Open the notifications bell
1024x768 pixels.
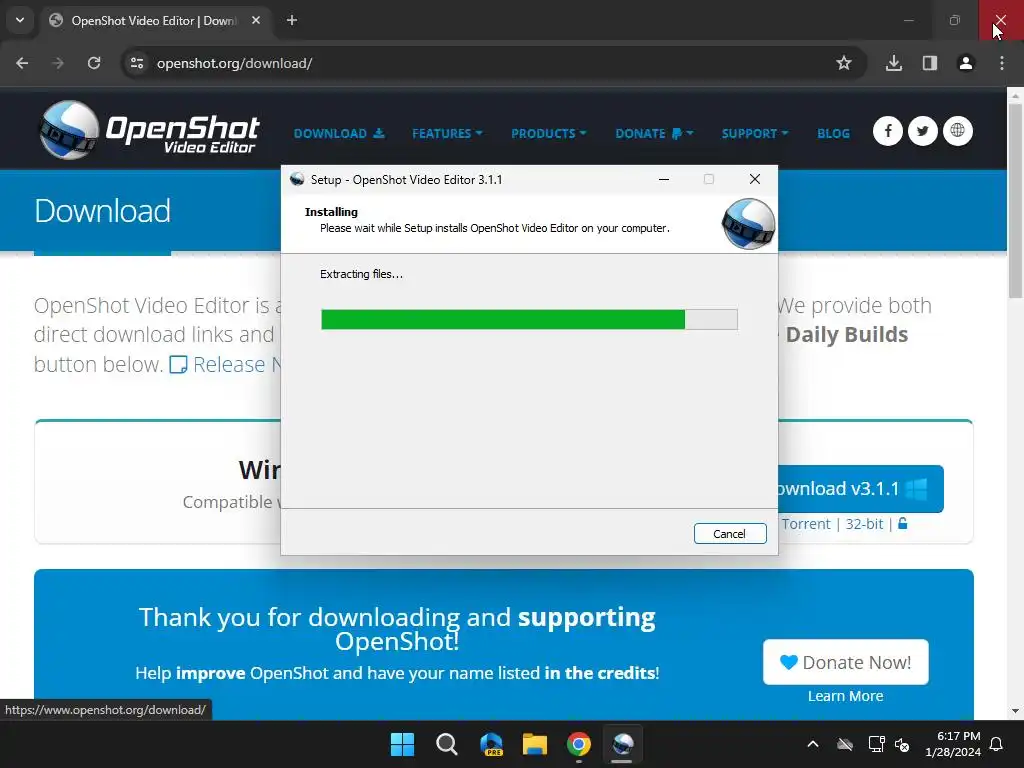click(997, 744)
